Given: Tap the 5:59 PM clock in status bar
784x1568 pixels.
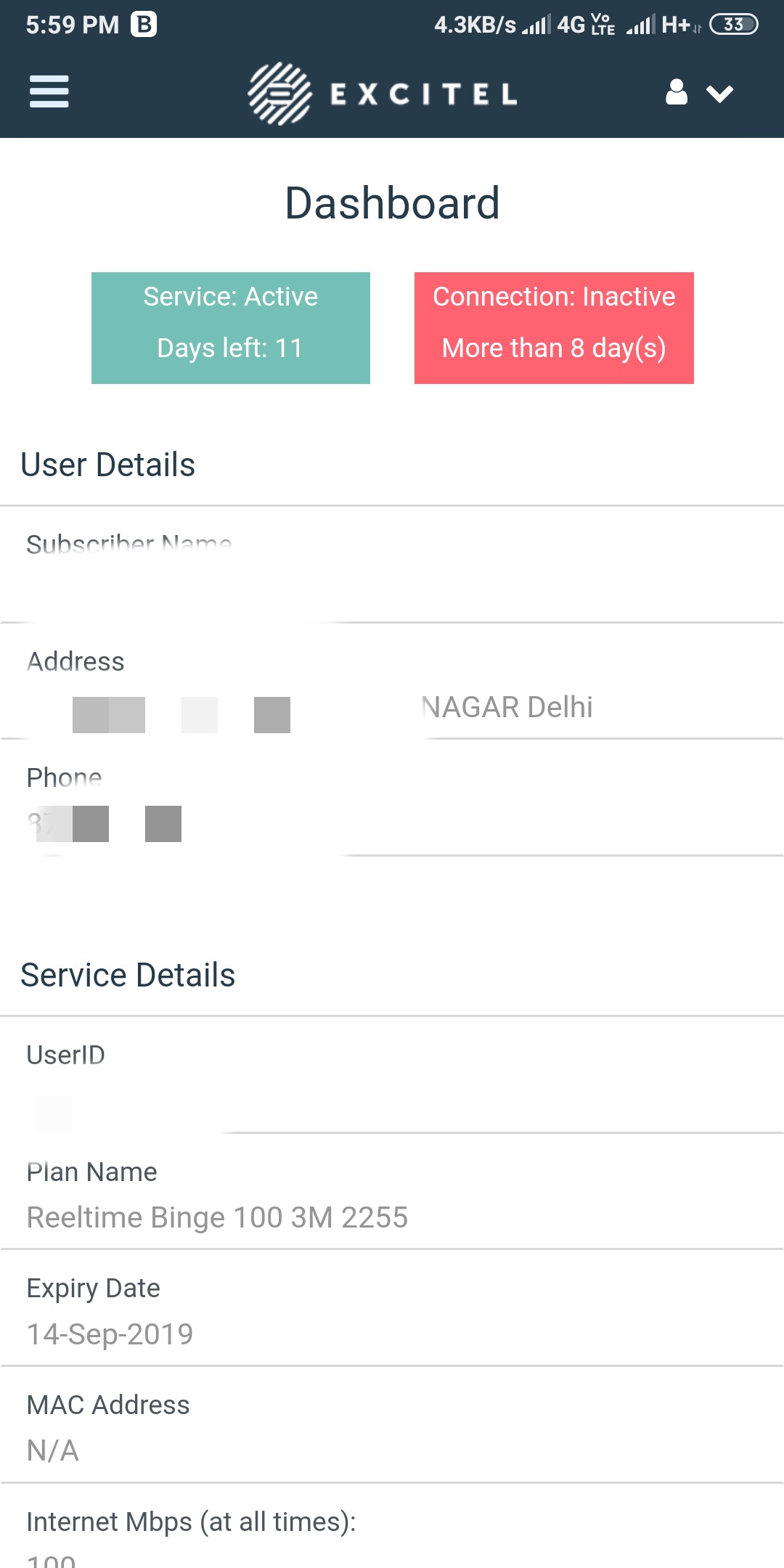Looking at the screenshot, I should click(73, 25).
